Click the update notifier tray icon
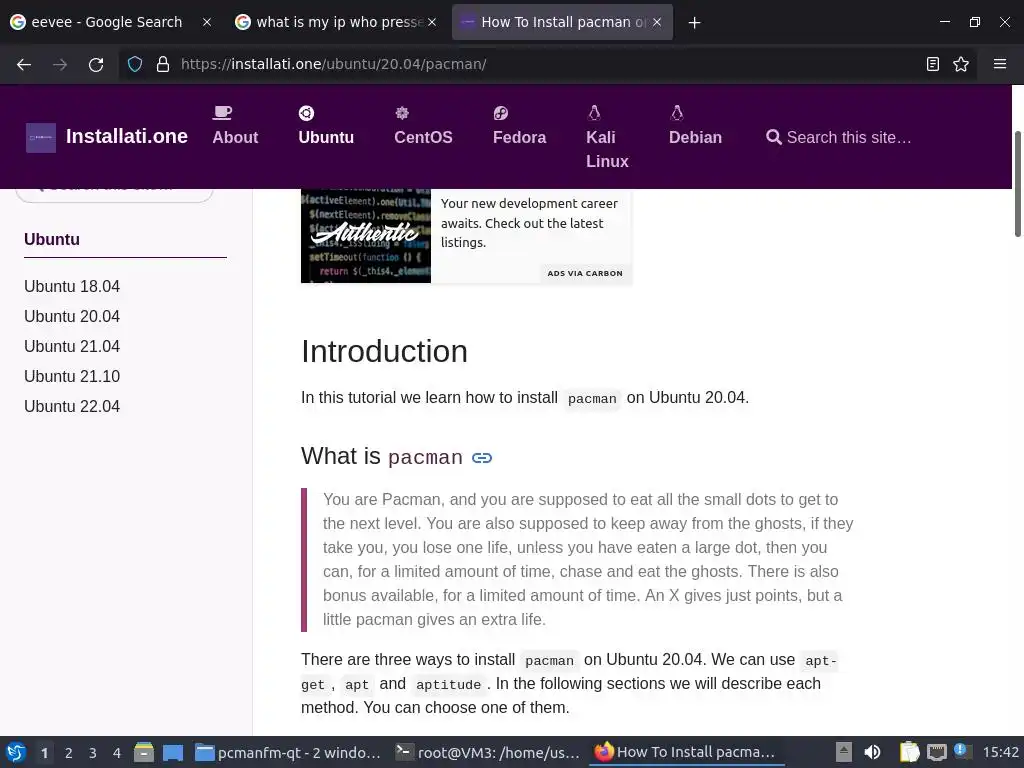 [962, 752]
